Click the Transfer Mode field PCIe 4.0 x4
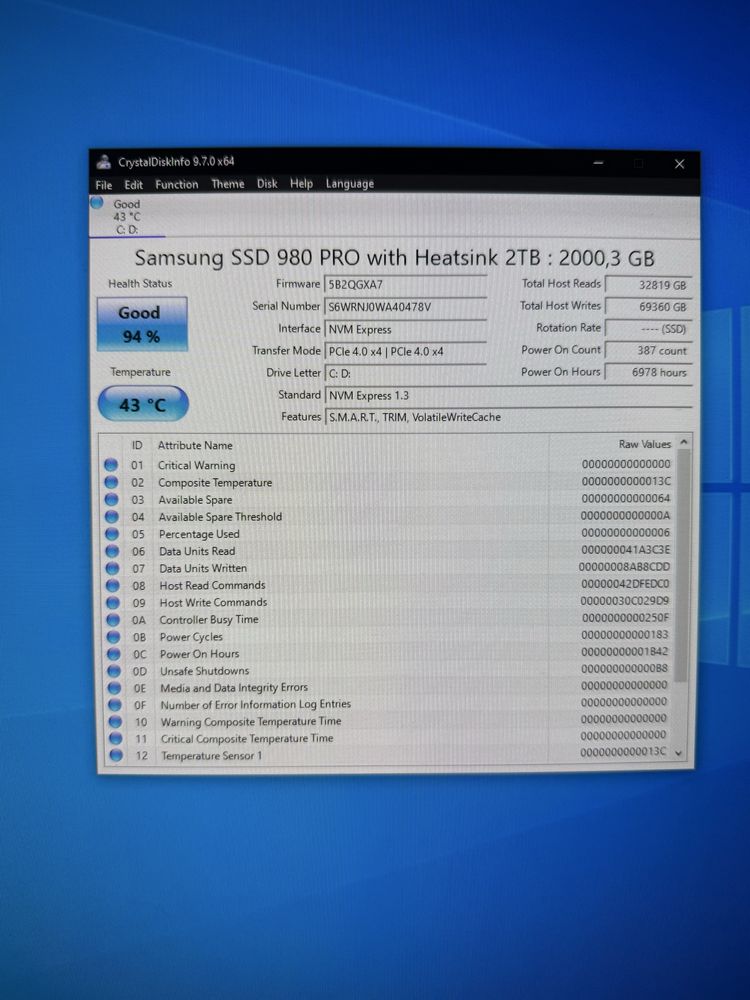 (x=406, y=351)
